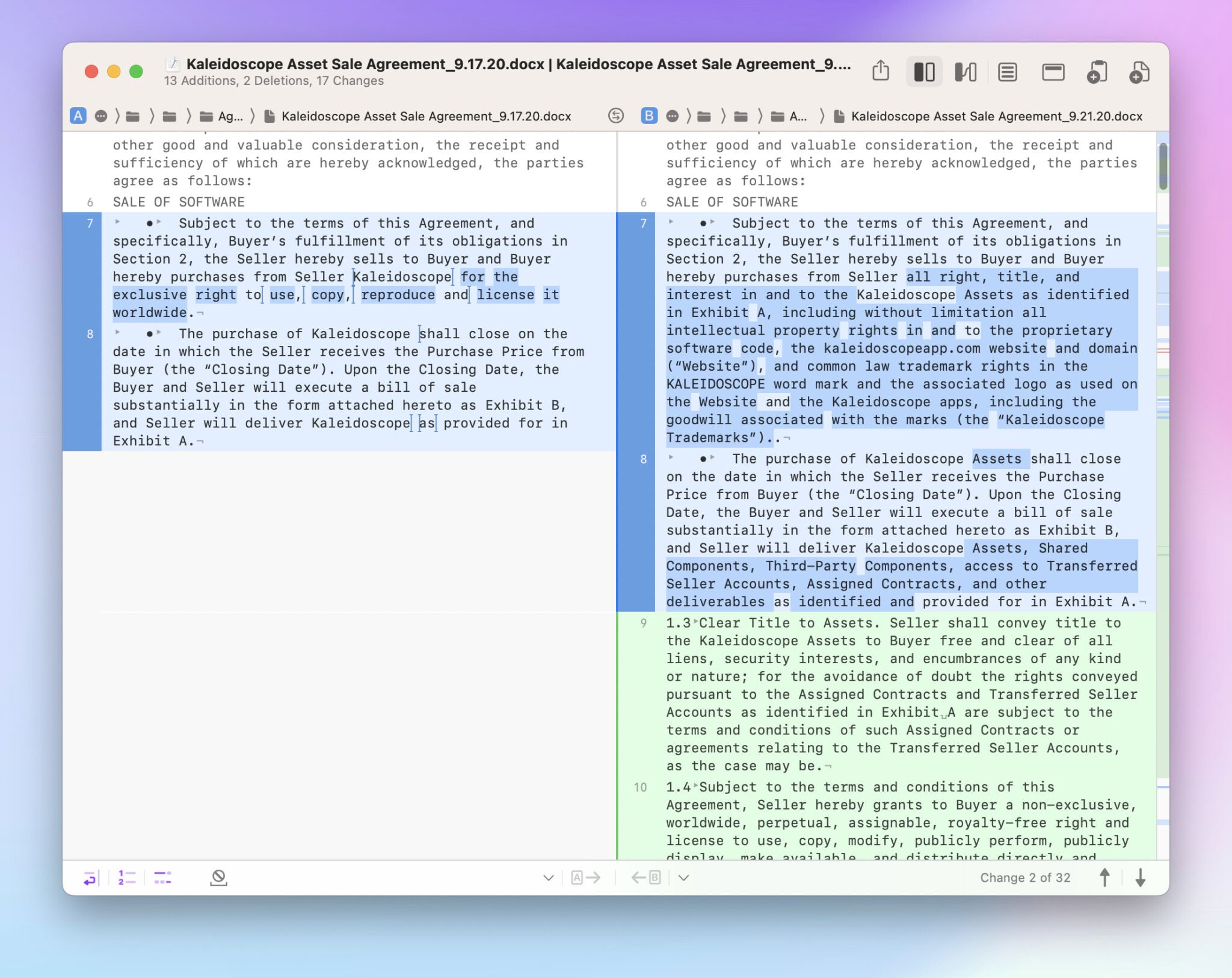Click the Share button in toolbar
1232x978 pixels.
(880, 72)
